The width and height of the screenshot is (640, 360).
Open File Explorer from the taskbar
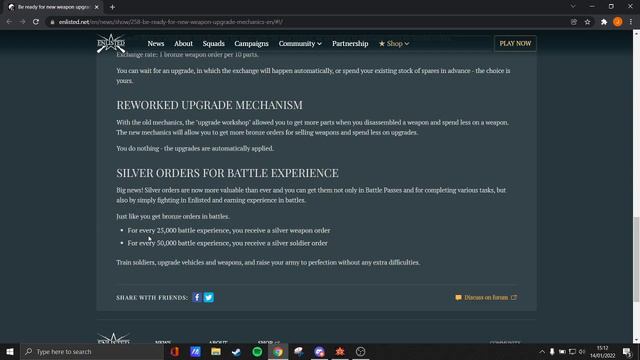tap(216, 351)
